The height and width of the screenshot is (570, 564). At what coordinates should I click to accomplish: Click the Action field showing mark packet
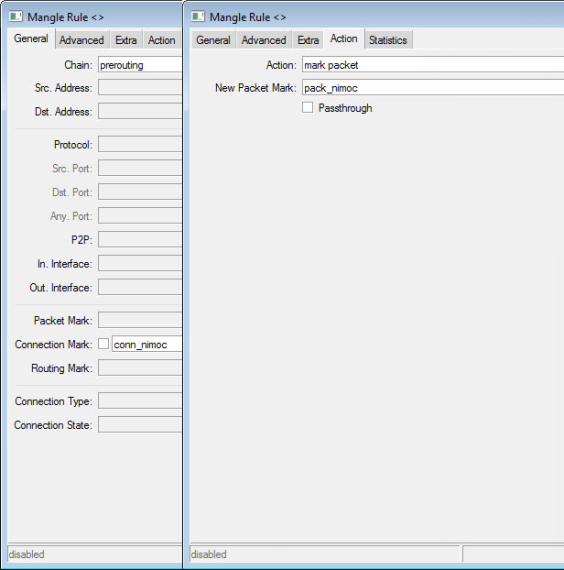coord(433,65)
